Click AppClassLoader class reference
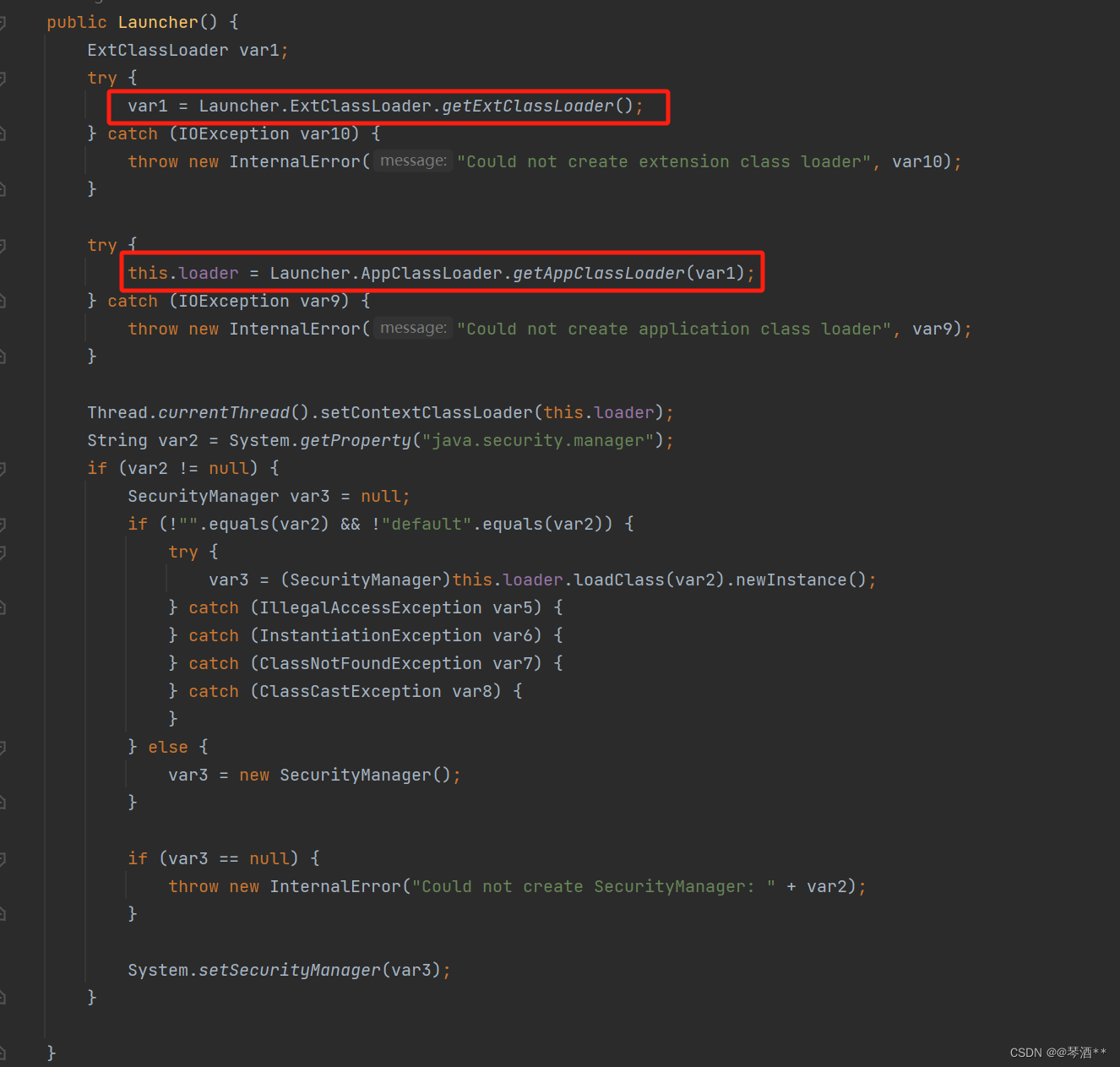 point(432,274)
